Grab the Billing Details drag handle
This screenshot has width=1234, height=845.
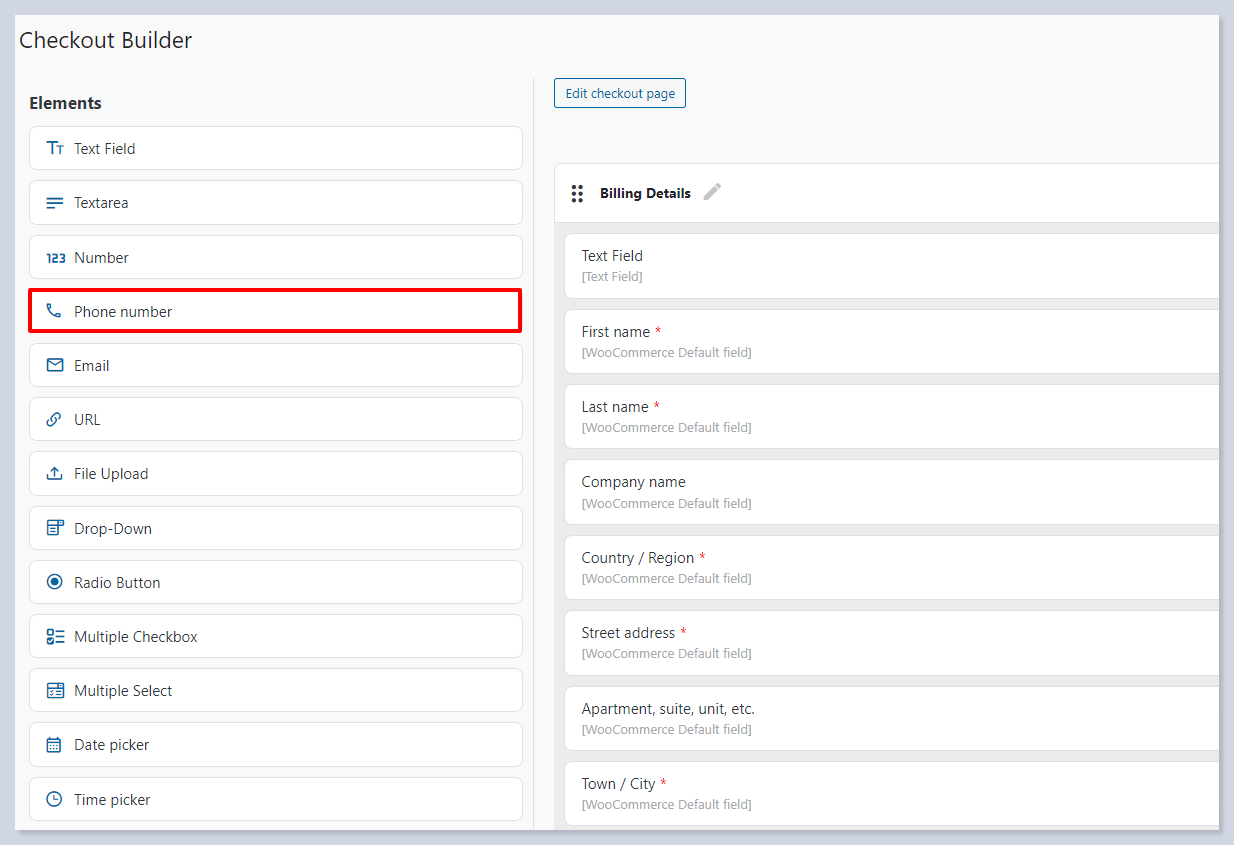click(x=577, y=193)
